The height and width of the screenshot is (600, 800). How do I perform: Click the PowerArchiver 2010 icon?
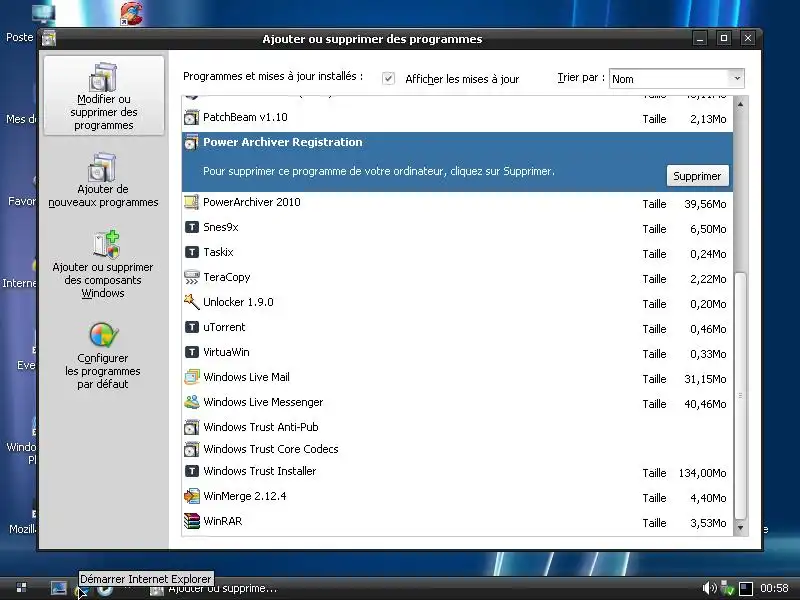point(191,202)
